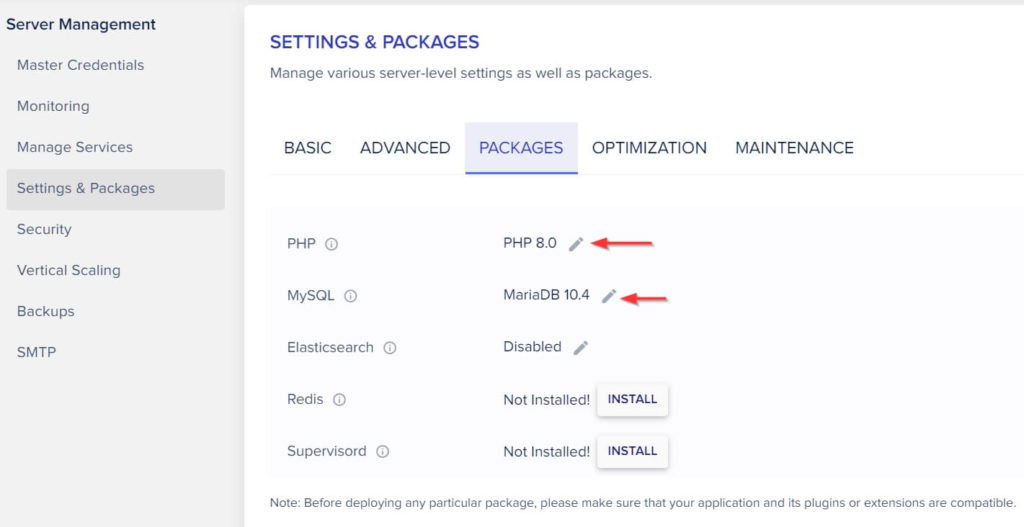Show info icon next to Redis
The height and width of the screenshot is (527, 1024).
339,400
